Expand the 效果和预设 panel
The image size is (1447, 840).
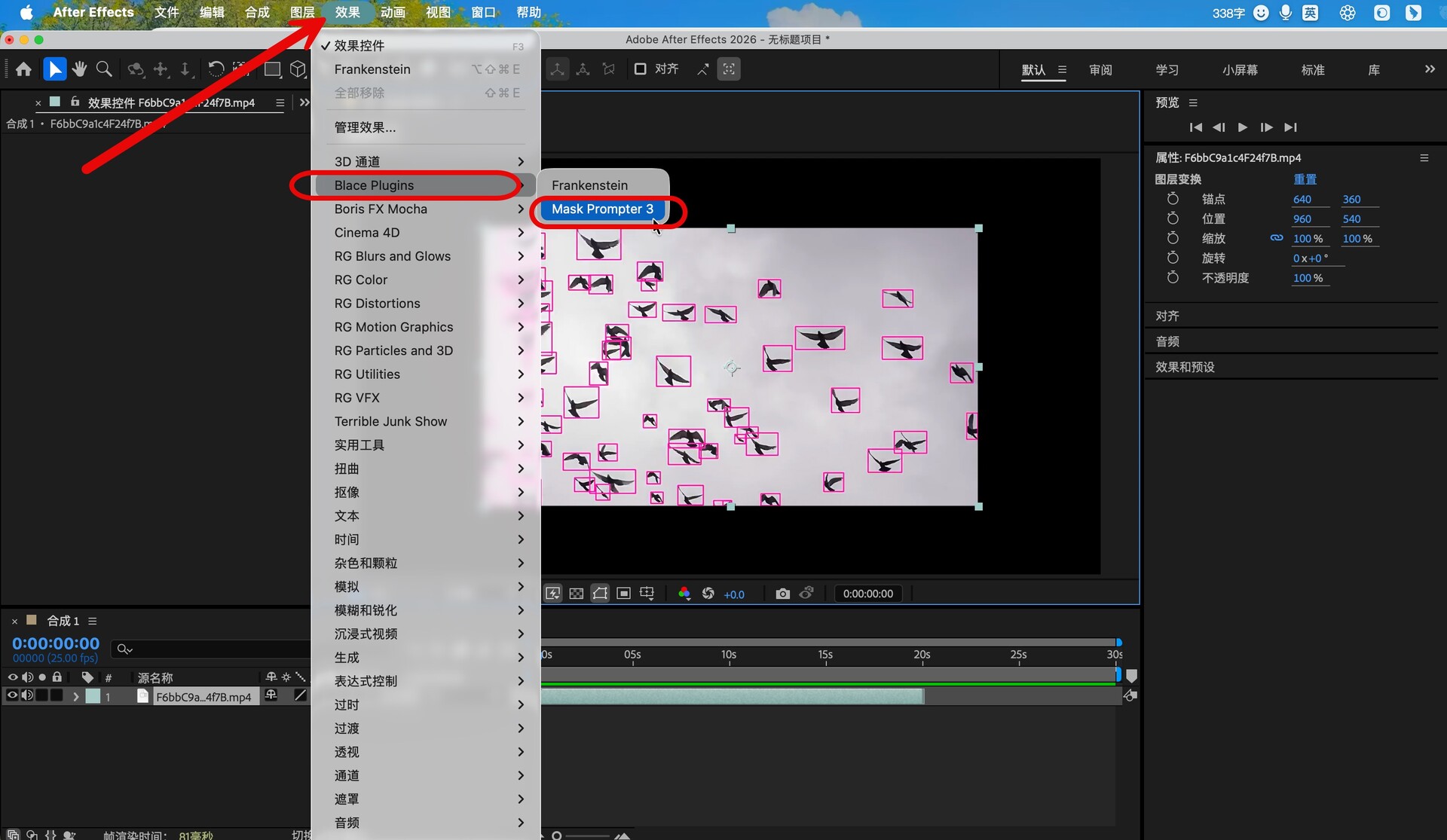pos(1185,367)
